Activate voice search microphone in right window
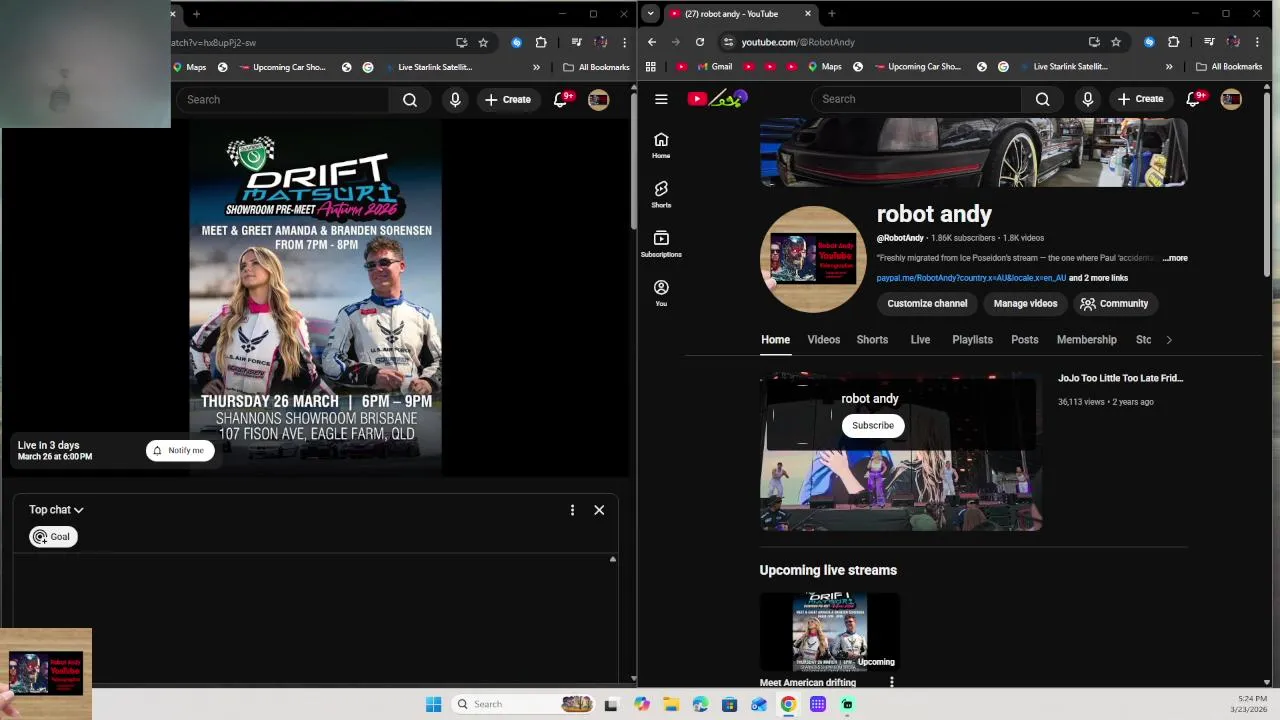Image resolution: width=1280 pixels, height=720 pixels. 1088,99
